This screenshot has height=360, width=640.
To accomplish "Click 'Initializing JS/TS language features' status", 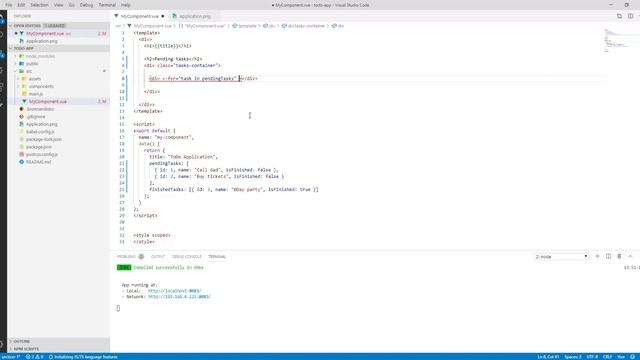I will coord(83,357).
